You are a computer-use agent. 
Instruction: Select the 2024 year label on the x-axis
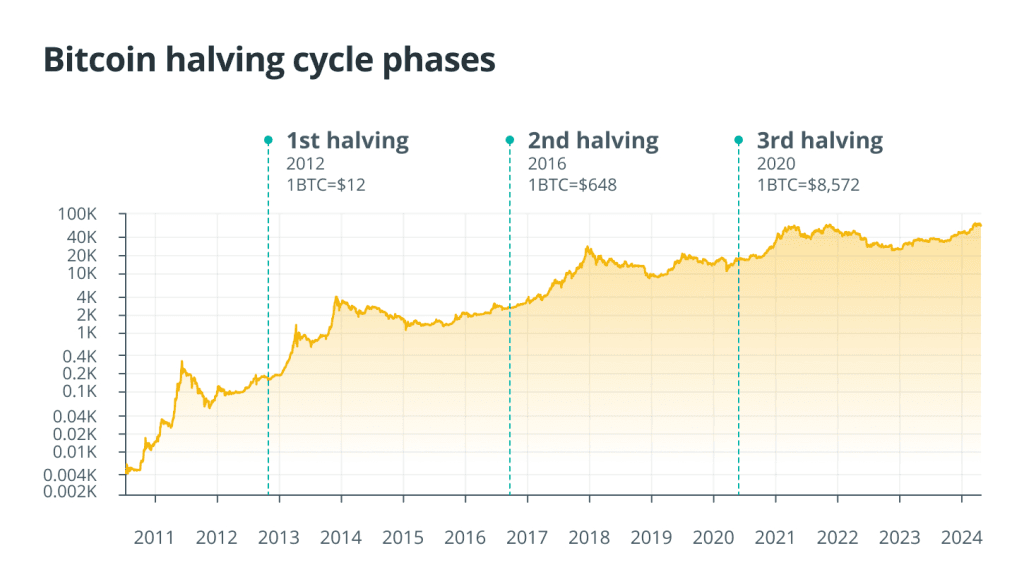pos(961,538)
